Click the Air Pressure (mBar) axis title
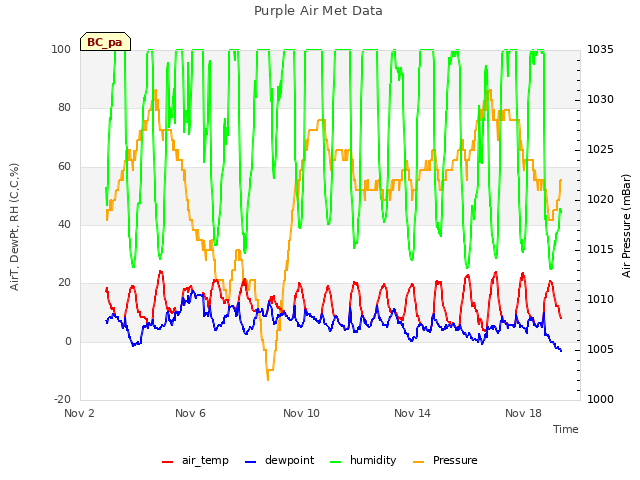 (x=626, y=226)
